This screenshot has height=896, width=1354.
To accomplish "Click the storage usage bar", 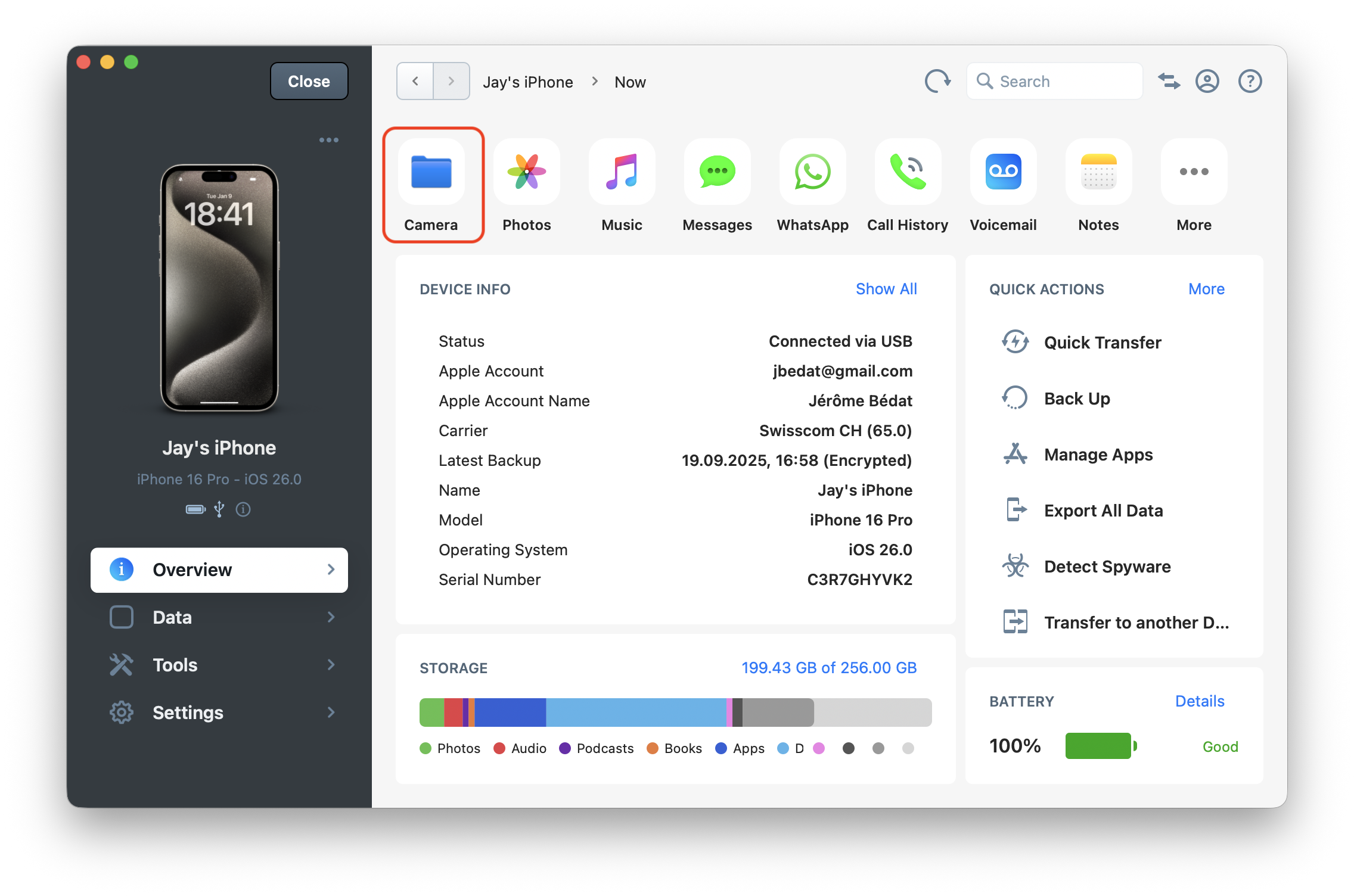I will (x=675, y=712).
